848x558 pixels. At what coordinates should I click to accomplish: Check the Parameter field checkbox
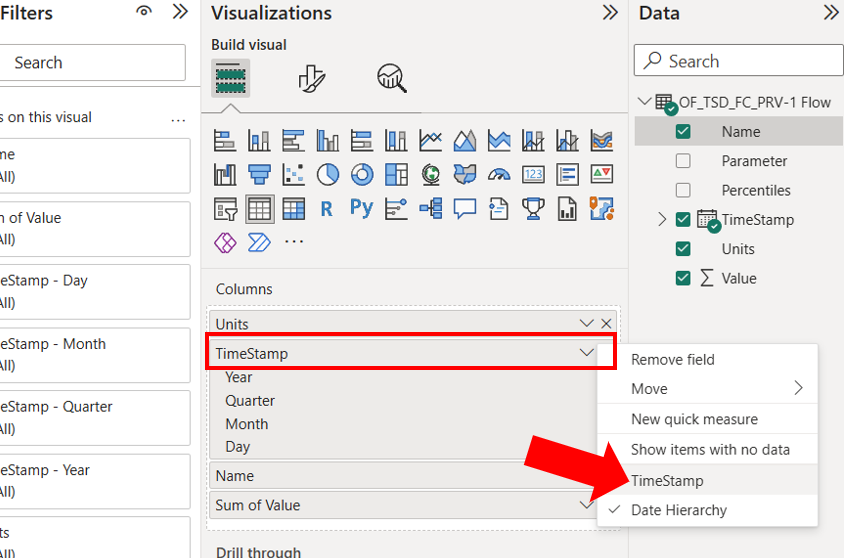pyautogui.click(x=683, y=161)
